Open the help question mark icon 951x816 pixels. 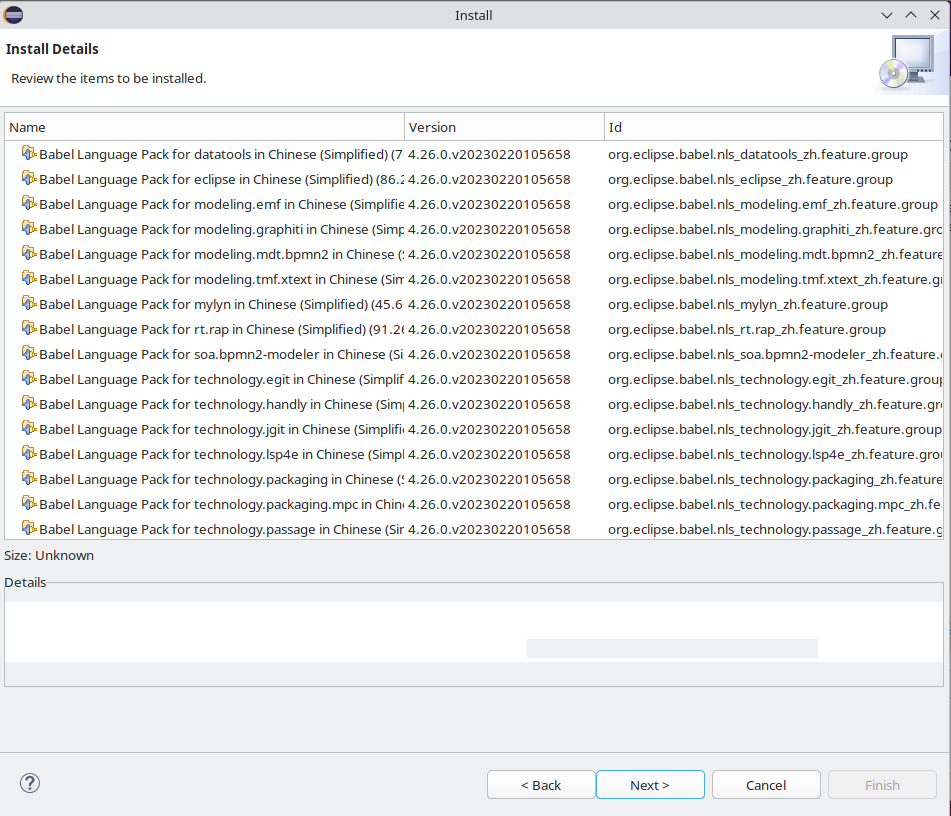(30, 783)
